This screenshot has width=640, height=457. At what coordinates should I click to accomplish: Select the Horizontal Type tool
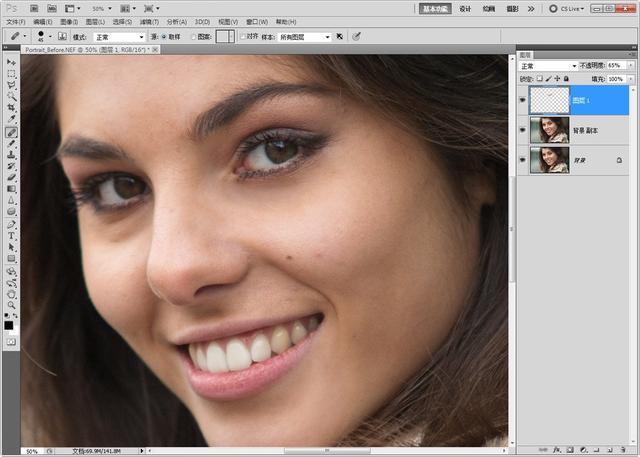(11, 236)
